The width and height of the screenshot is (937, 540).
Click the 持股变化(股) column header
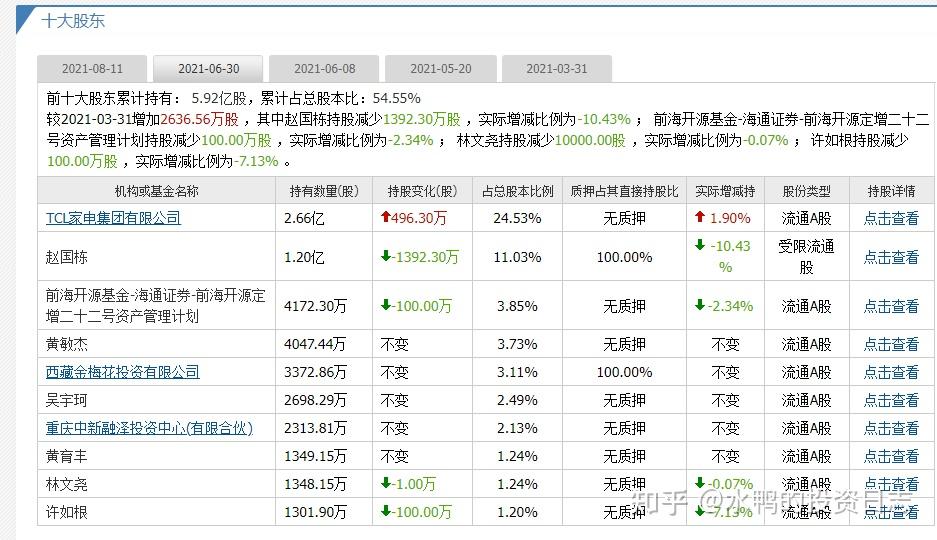422,191
